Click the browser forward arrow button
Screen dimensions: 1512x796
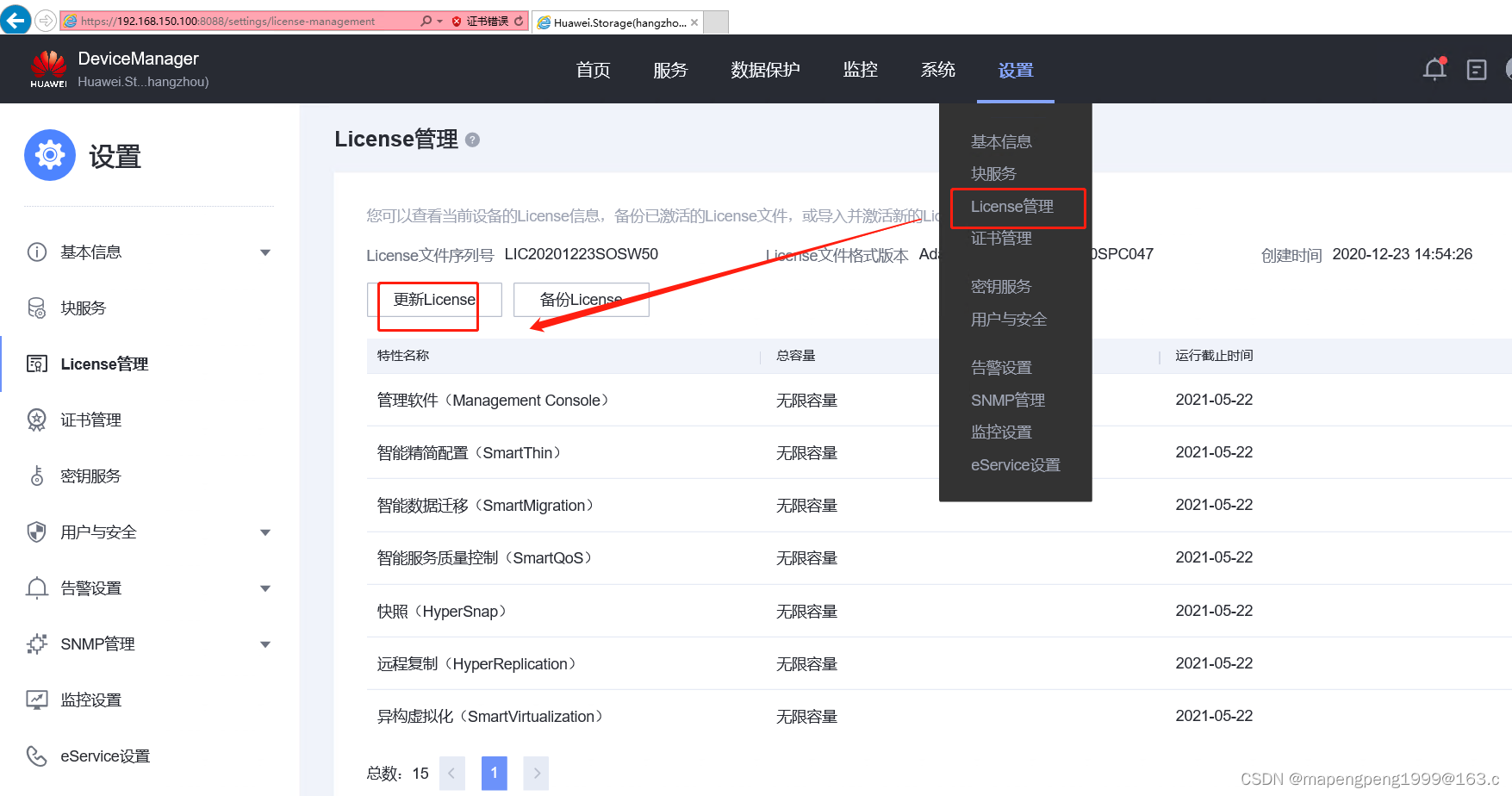[46, 20]
